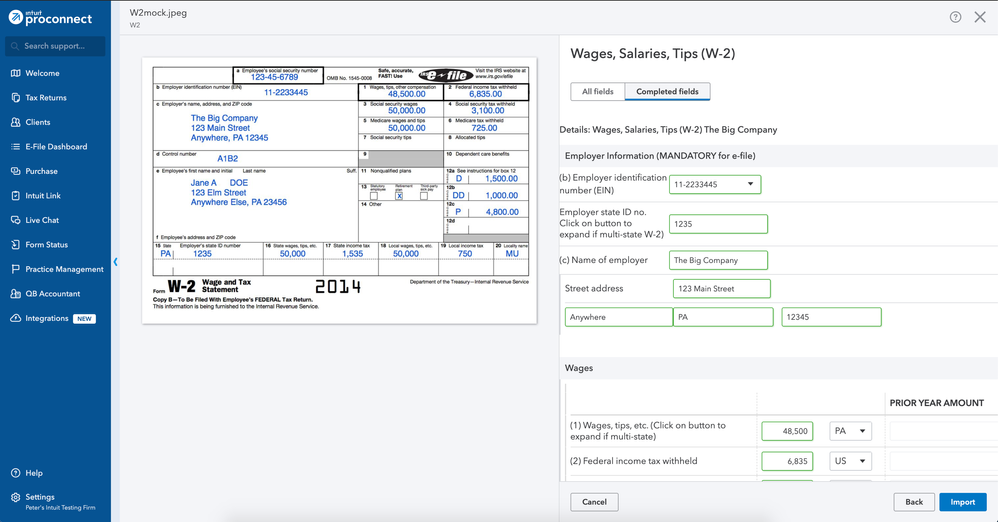Toggle Retirement plan checkbox on W-2 image
This screenshot has height=522, width=998.
(x=399, y=196)
